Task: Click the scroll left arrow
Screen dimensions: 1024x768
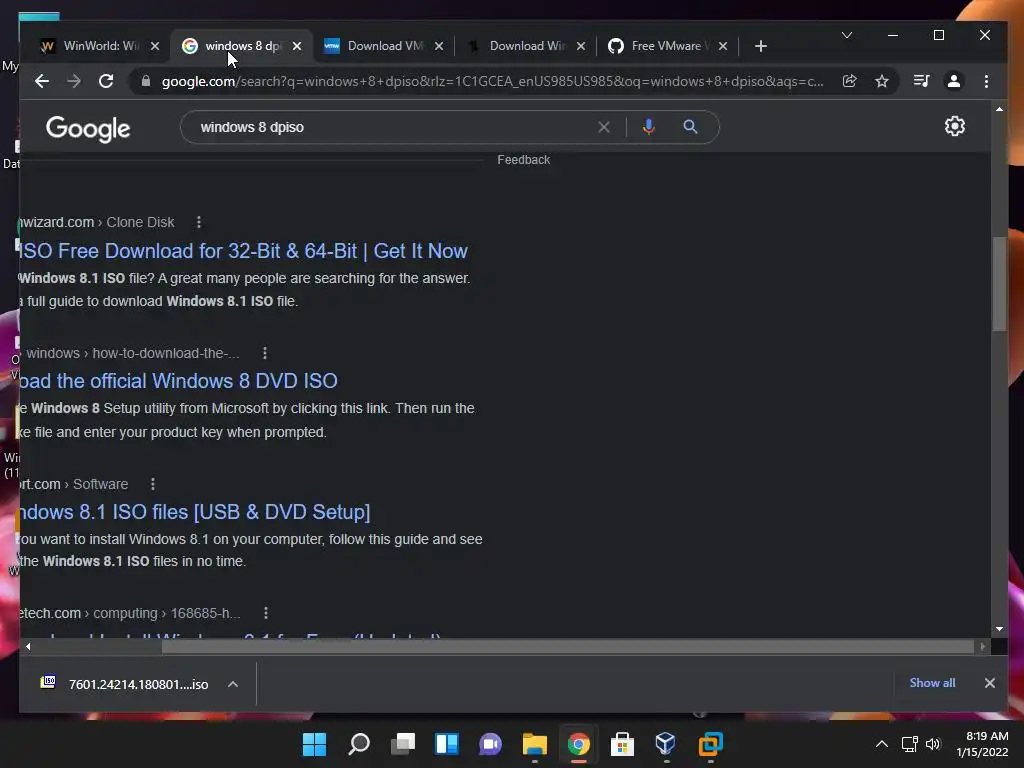Action: [27, 647]
